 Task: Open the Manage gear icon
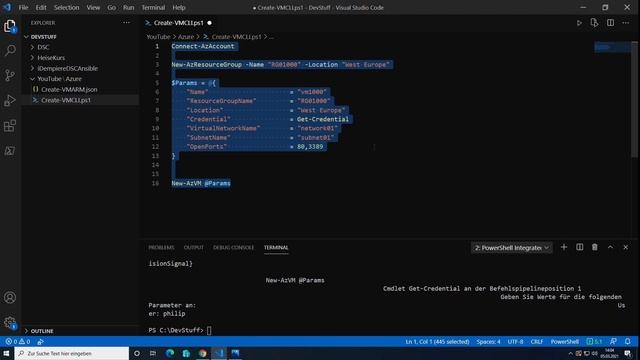click(x=10, y=322)
